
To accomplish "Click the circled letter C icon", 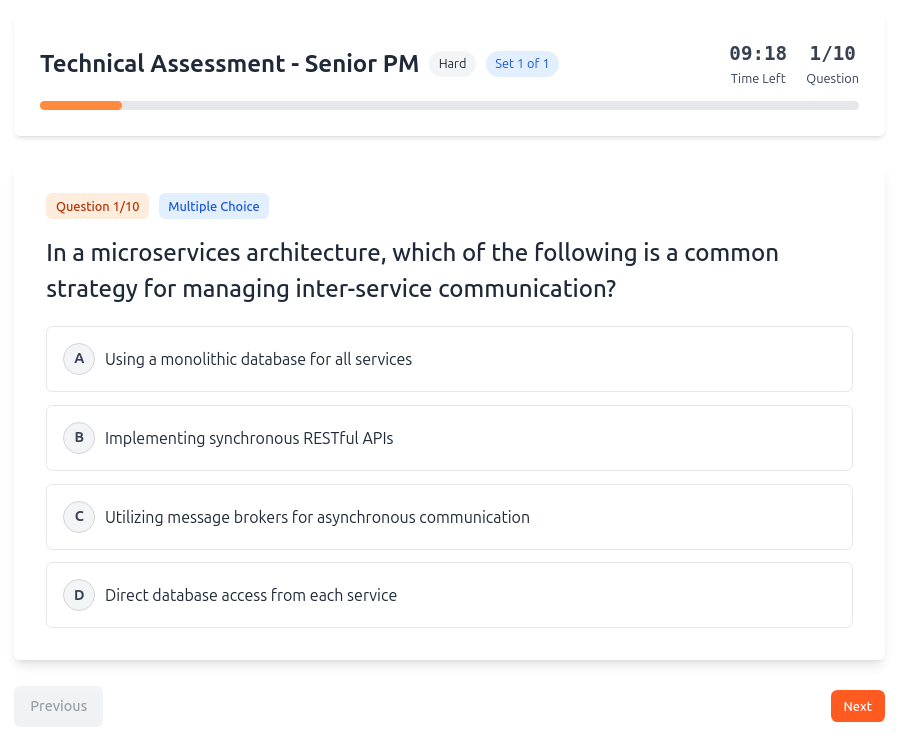I will [x=79, y=516].
